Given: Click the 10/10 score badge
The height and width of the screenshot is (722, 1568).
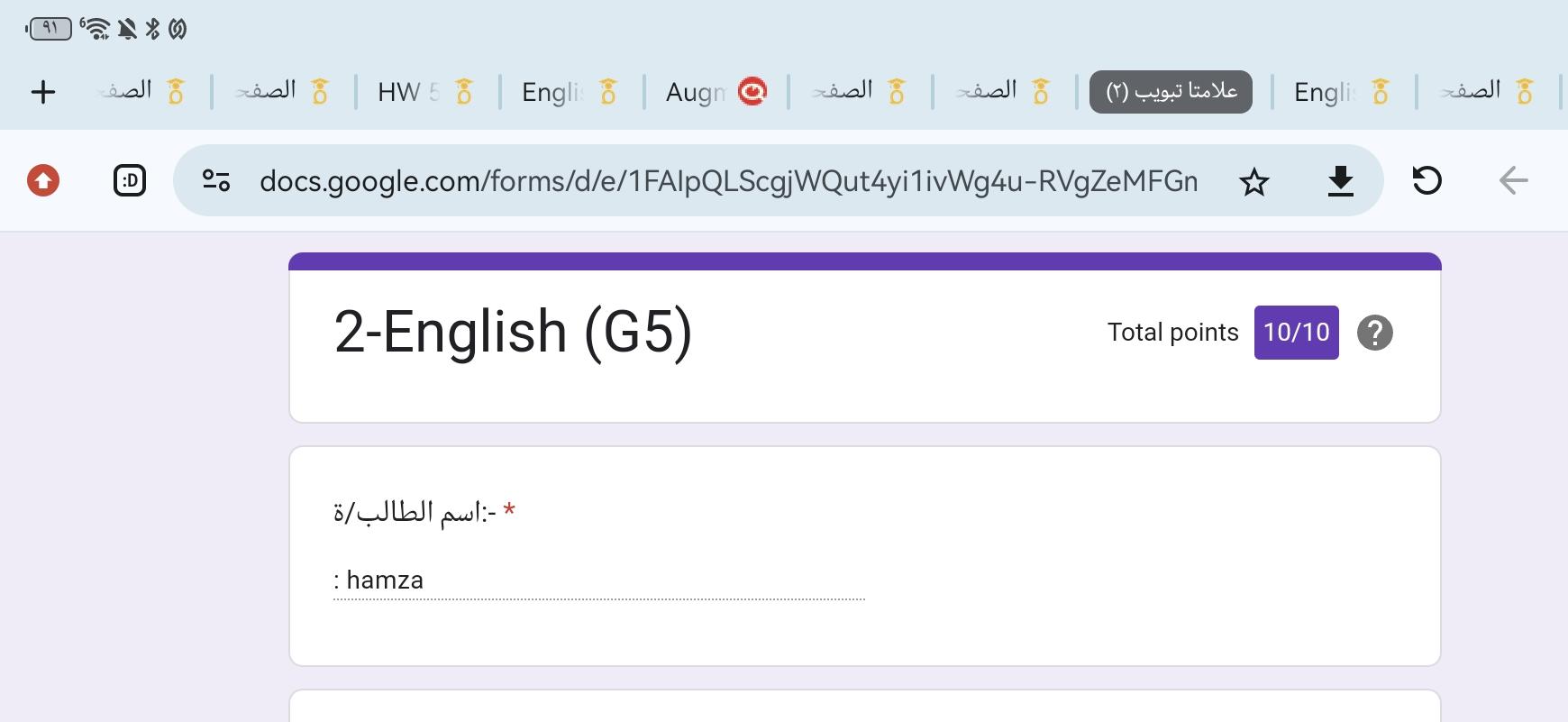Looking at the screenshot, I should coord(1296,333).
